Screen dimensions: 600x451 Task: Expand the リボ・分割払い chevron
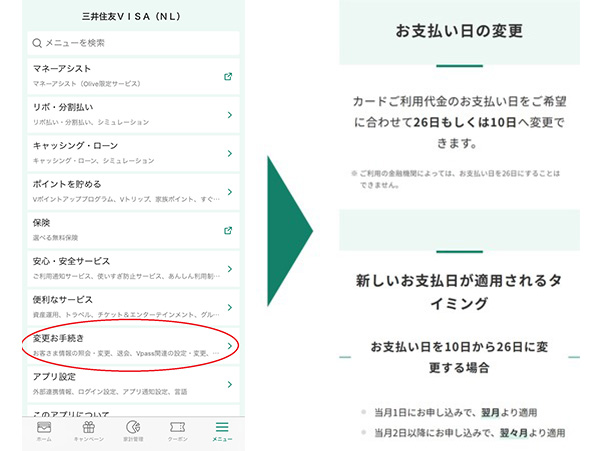click(229, 115)
